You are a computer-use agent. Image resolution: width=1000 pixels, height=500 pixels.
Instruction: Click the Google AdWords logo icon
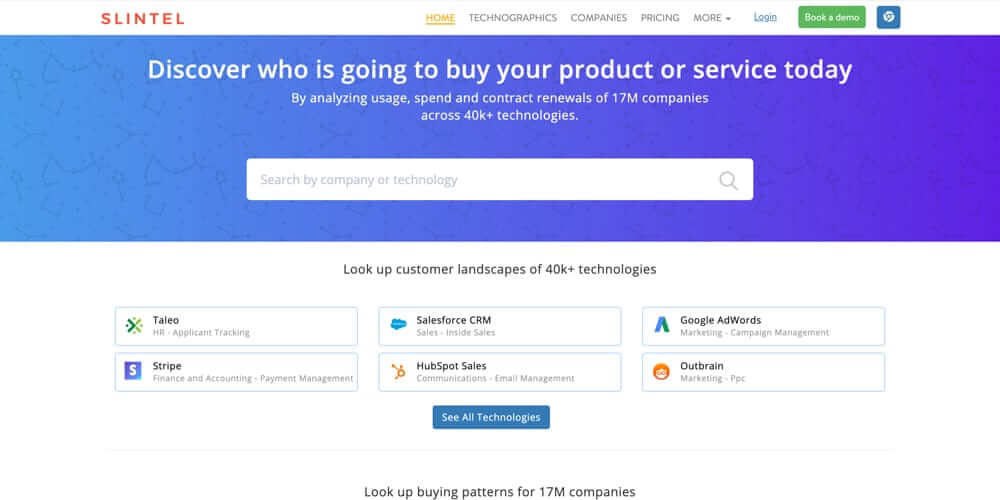[662, 325]
